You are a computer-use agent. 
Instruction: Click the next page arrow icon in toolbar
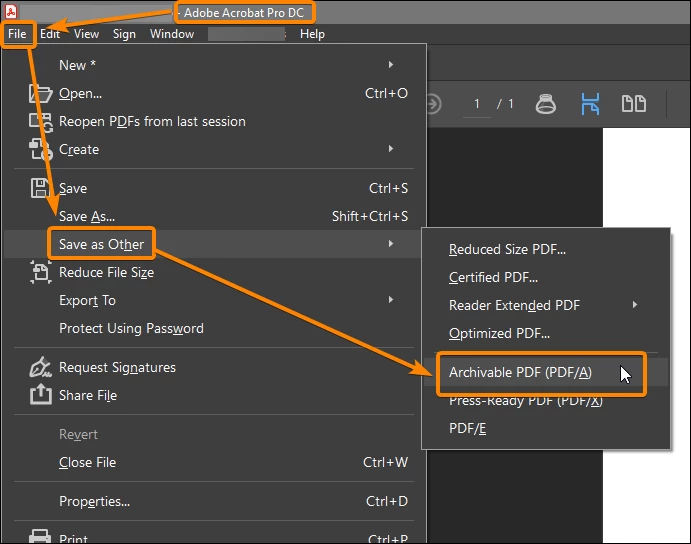click(433, 104)
